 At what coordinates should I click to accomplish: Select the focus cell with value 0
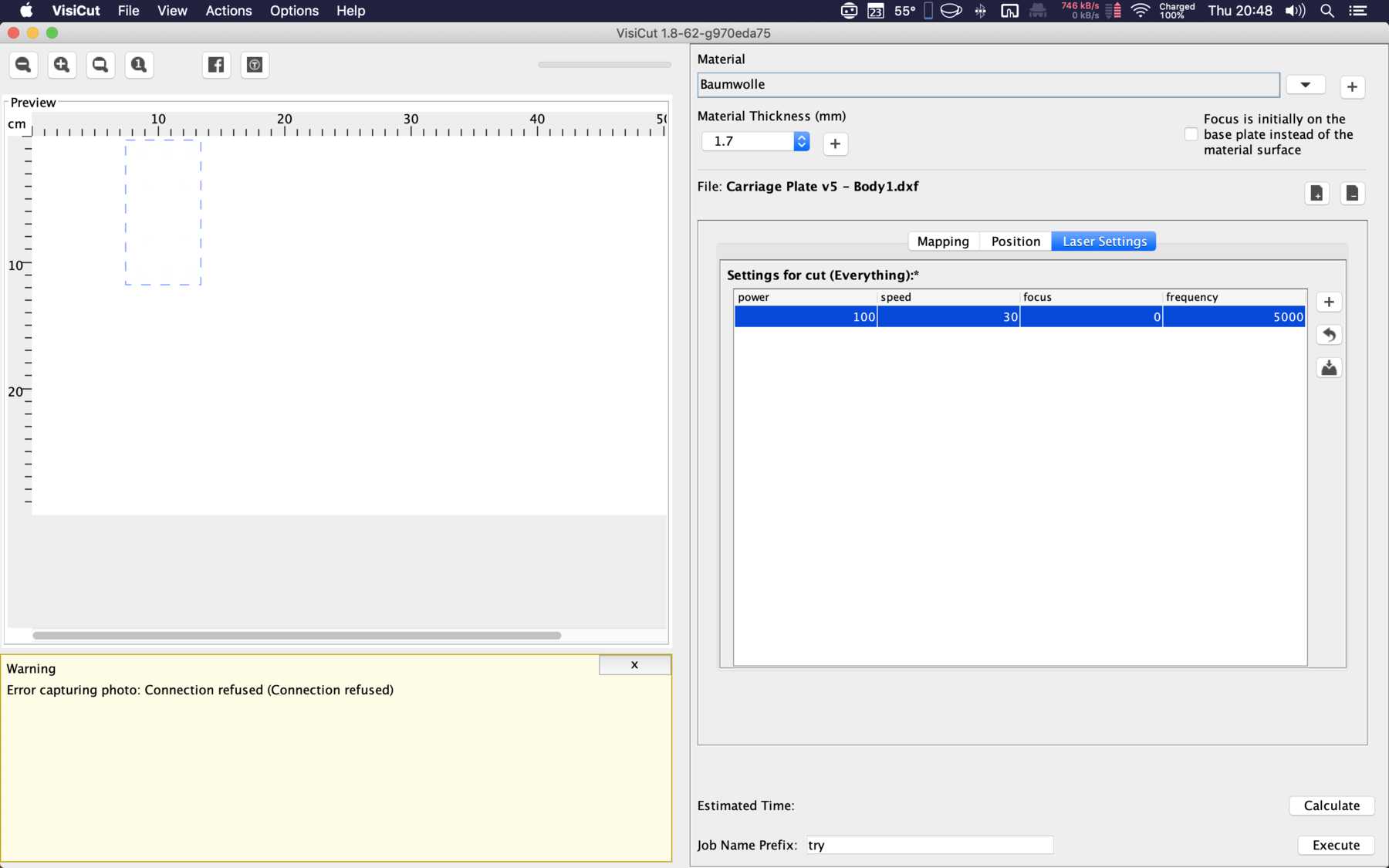pyautogui.click(x=1091, y=316)
